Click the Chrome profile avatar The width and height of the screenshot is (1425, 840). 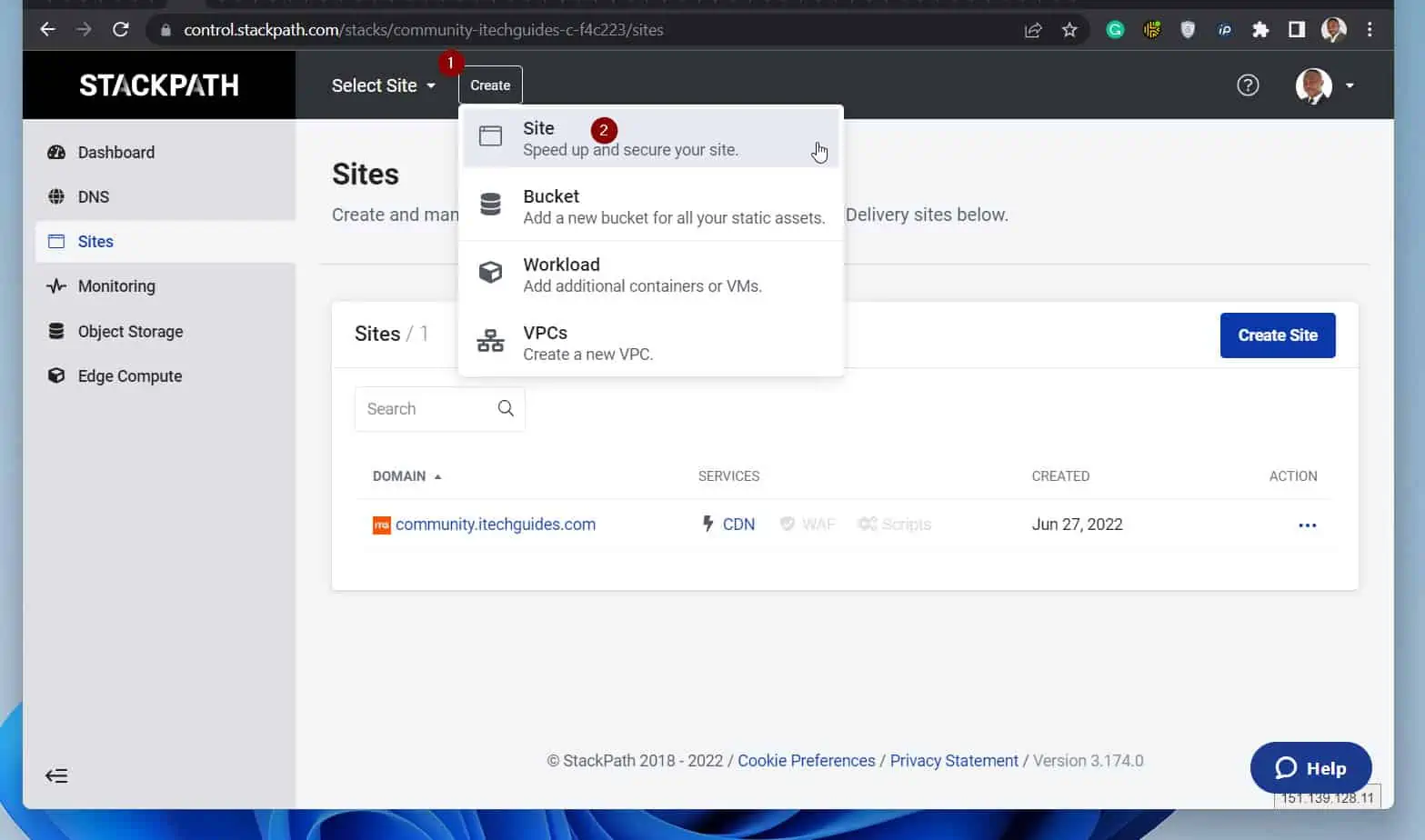[x=1334, y=30]
